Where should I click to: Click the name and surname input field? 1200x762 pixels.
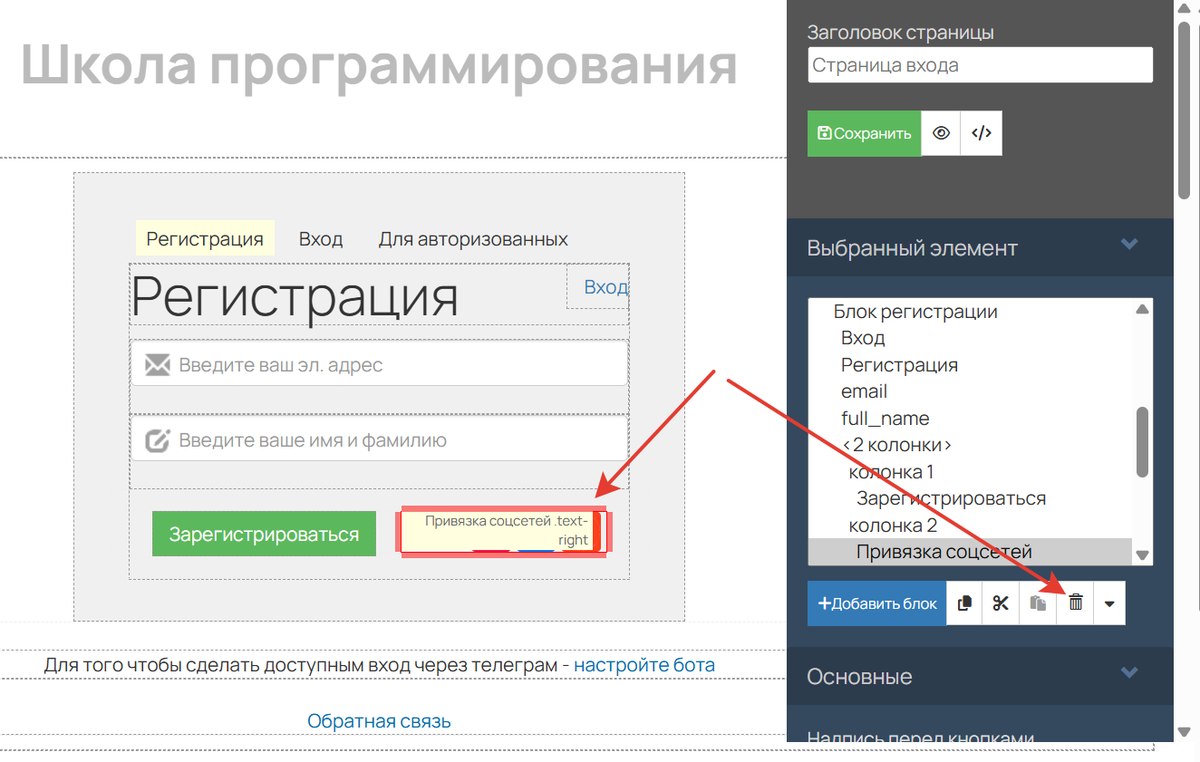click(379, 439)
